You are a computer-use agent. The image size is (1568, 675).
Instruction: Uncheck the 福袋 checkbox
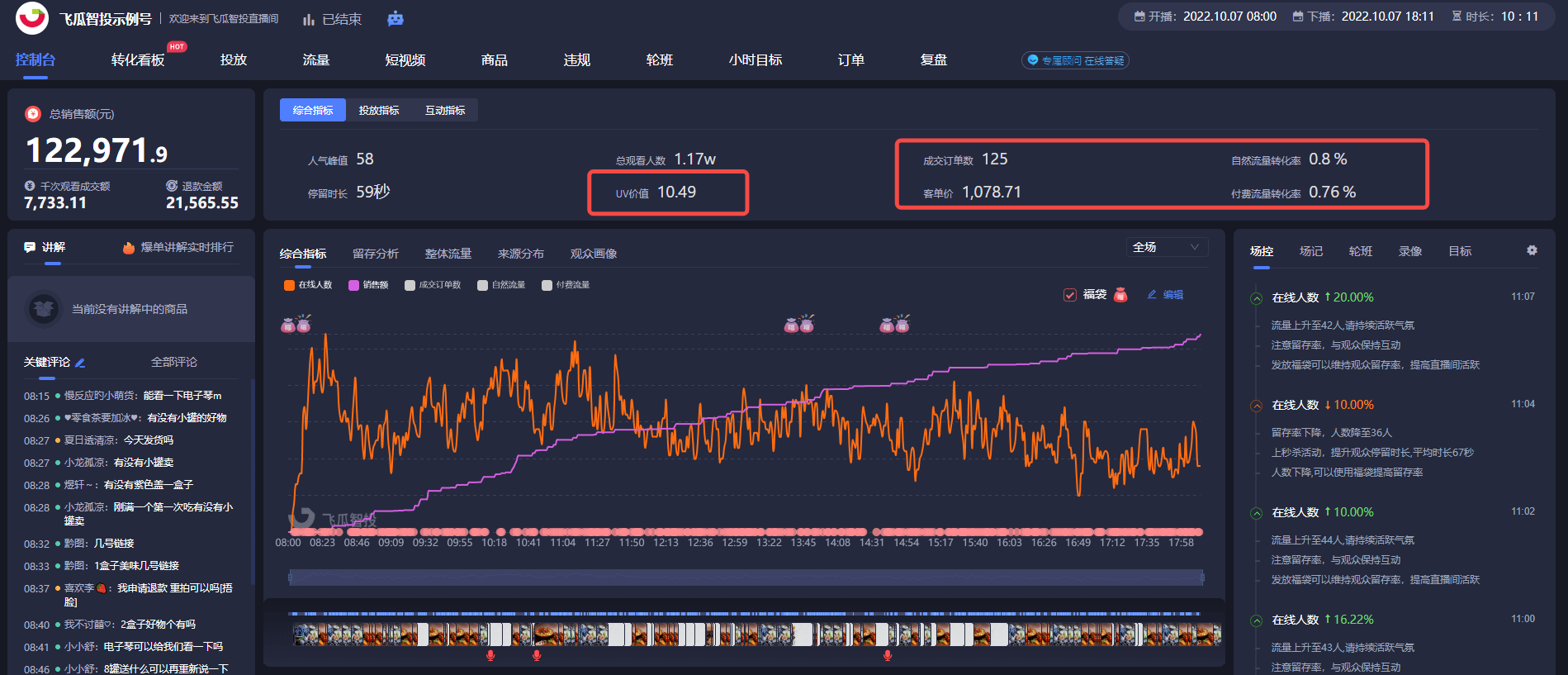click(x=1070, y=295)
